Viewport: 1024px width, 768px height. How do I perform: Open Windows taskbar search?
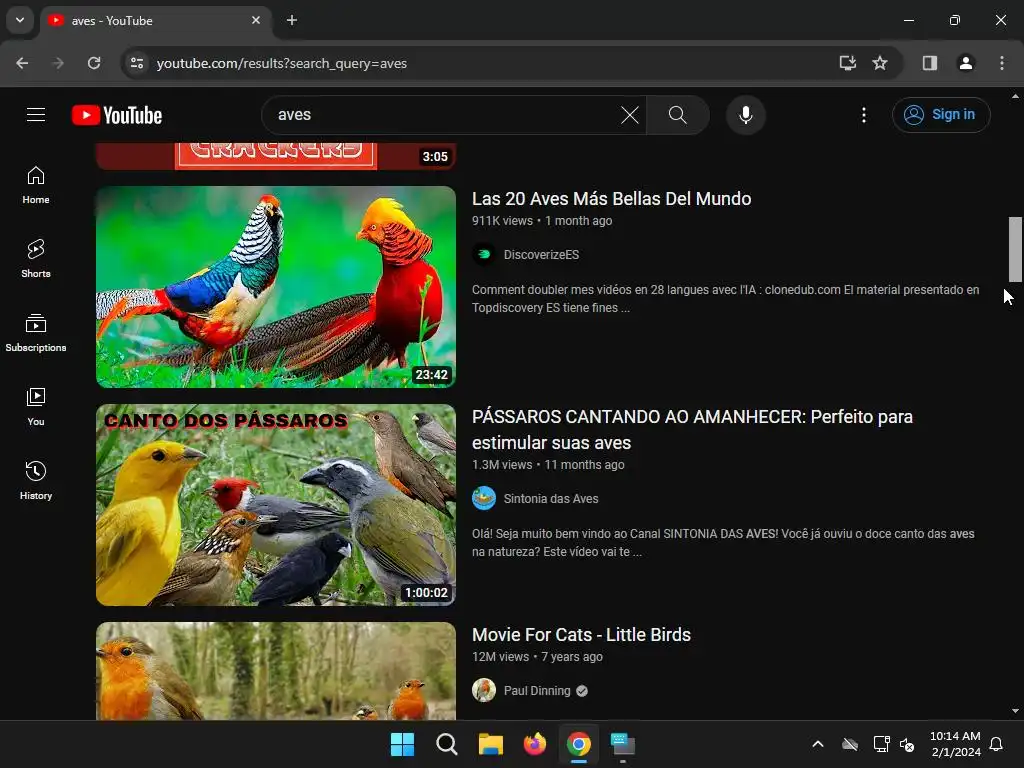447,744
